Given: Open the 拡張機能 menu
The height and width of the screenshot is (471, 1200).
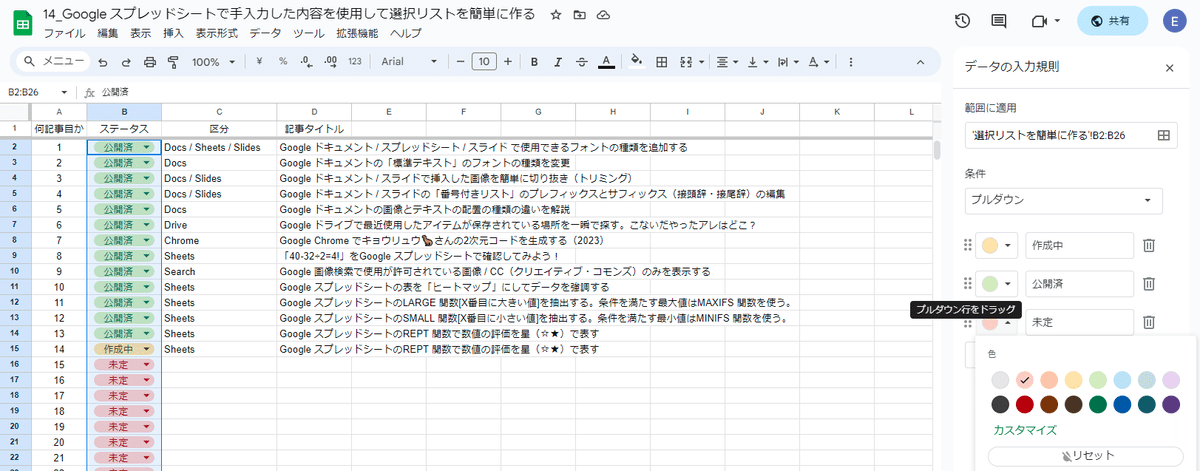Looking at the screenshot, I should 359,33.
